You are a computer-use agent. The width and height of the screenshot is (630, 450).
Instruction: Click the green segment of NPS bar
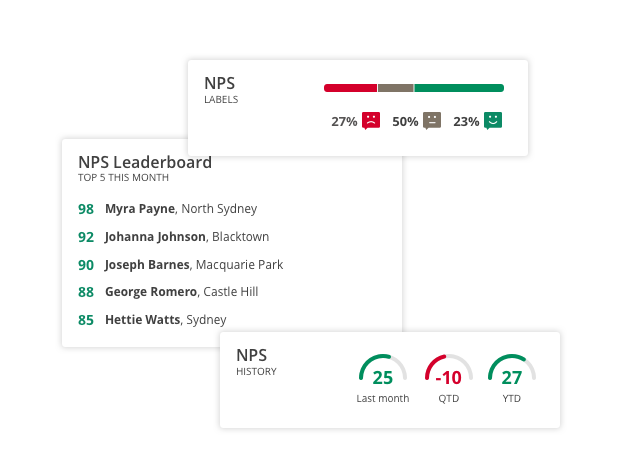(x=459, y=88)
